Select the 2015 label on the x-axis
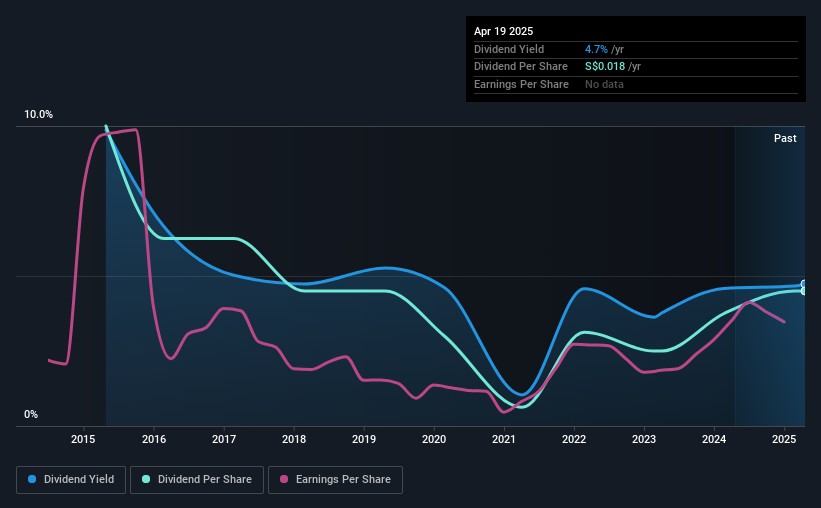Viewport: 821px width, 508px height. pos(83,440)
